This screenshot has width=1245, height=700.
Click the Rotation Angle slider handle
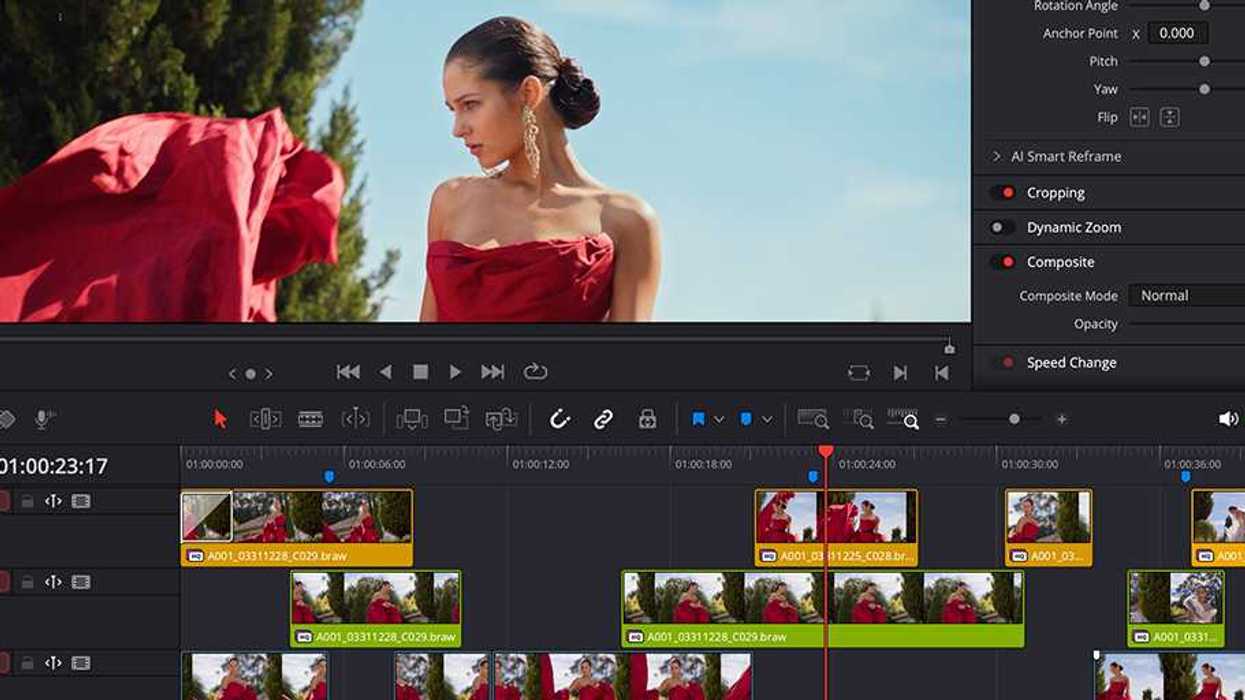pos(1204,5)
